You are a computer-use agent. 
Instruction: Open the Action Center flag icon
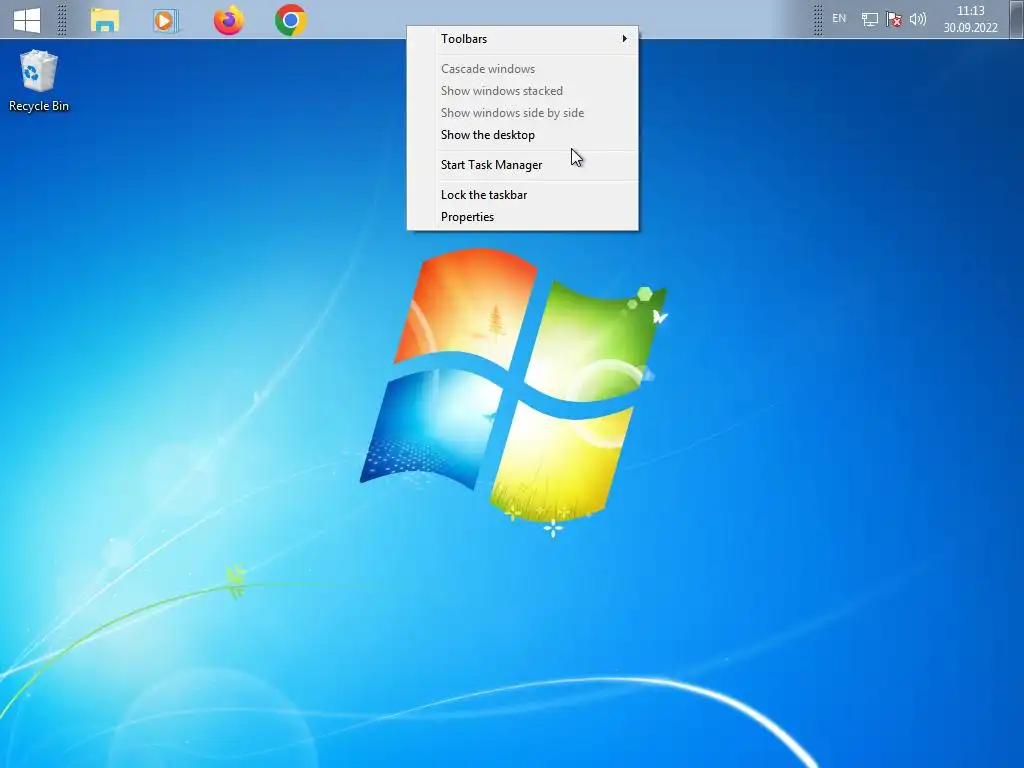pos(893,20)
